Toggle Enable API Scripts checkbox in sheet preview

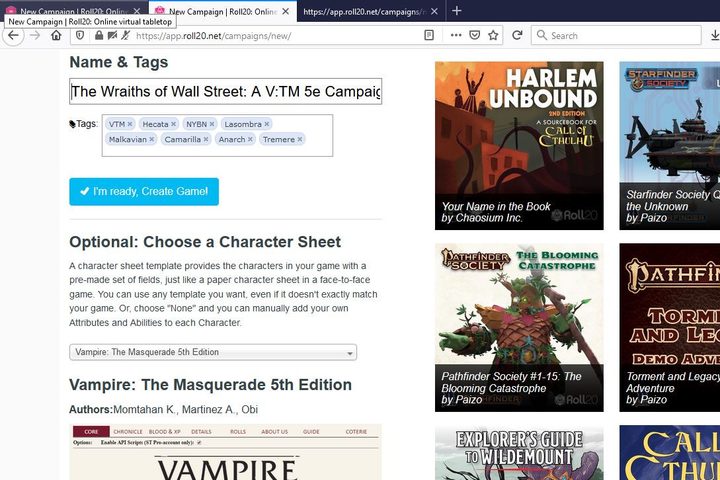pos(199,442)
